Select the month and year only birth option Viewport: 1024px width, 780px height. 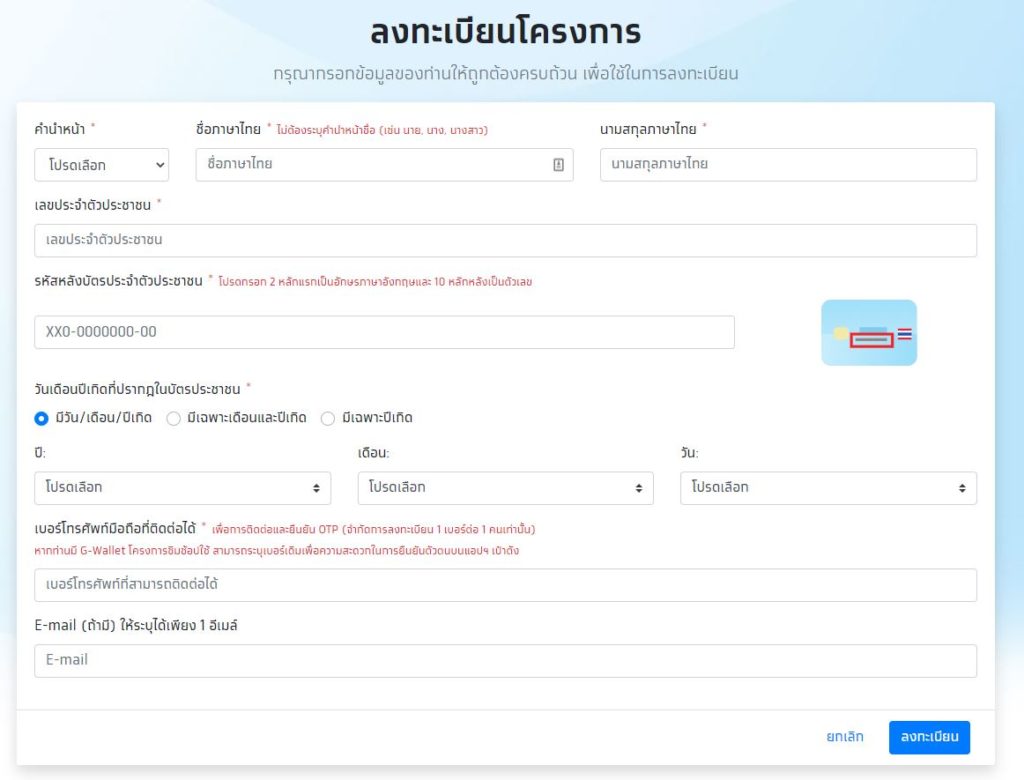click(173, 418)
